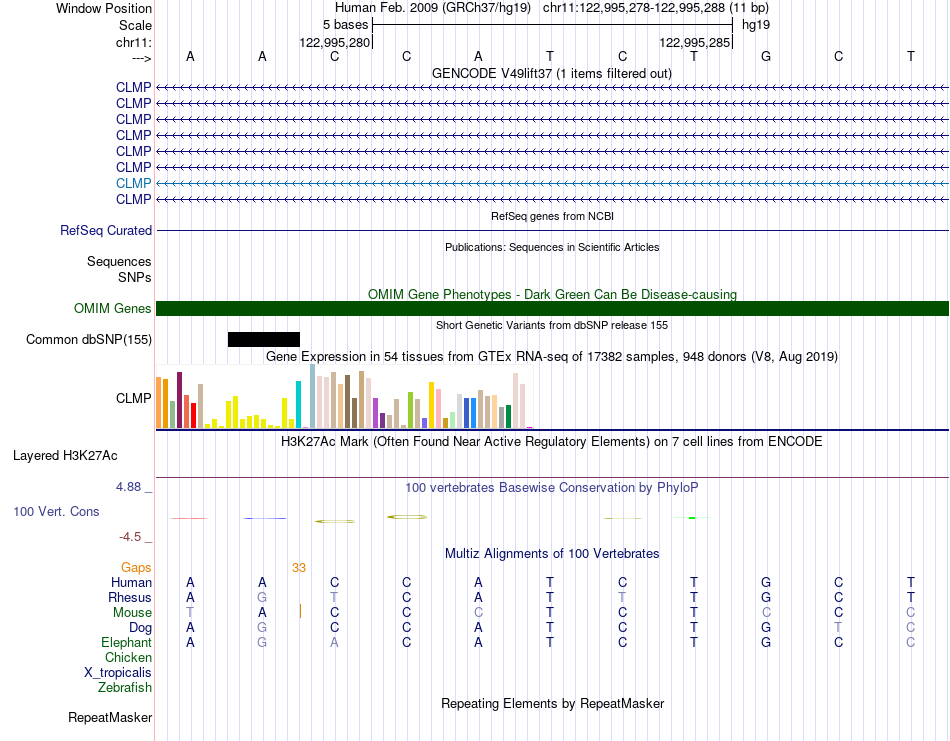Open the 'RefSeq genes from NCBI' title
The height and width of the screenshot is (741, 950).
pyautogui.click(x=552, y=216)
